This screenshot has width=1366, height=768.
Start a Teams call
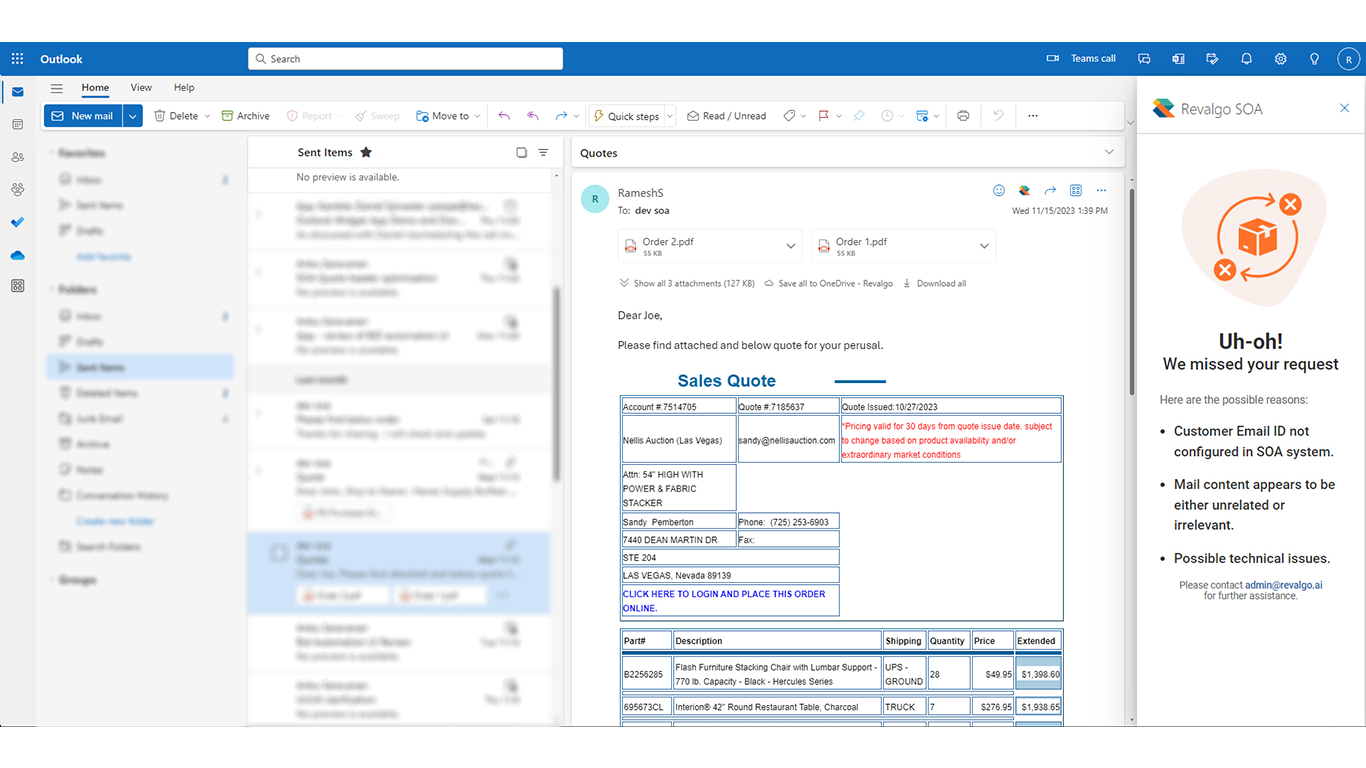point(1081,59)
